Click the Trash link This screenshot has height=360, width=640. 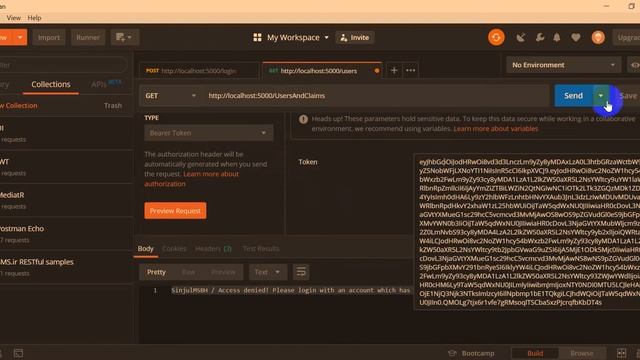[x=113, y=106]
